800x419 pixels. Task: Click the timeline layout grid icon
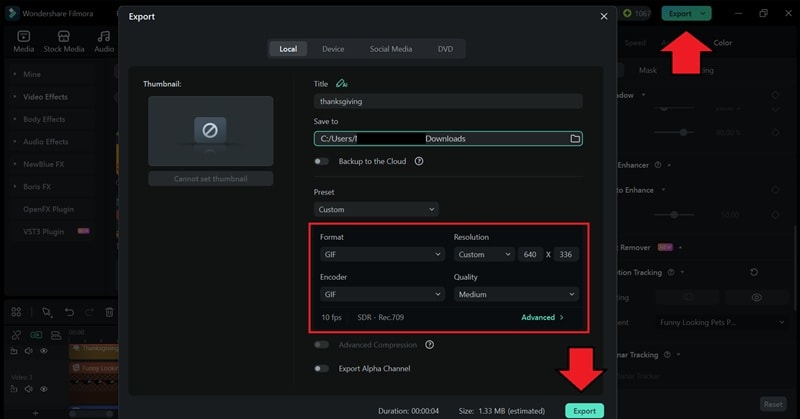point(16,312)
